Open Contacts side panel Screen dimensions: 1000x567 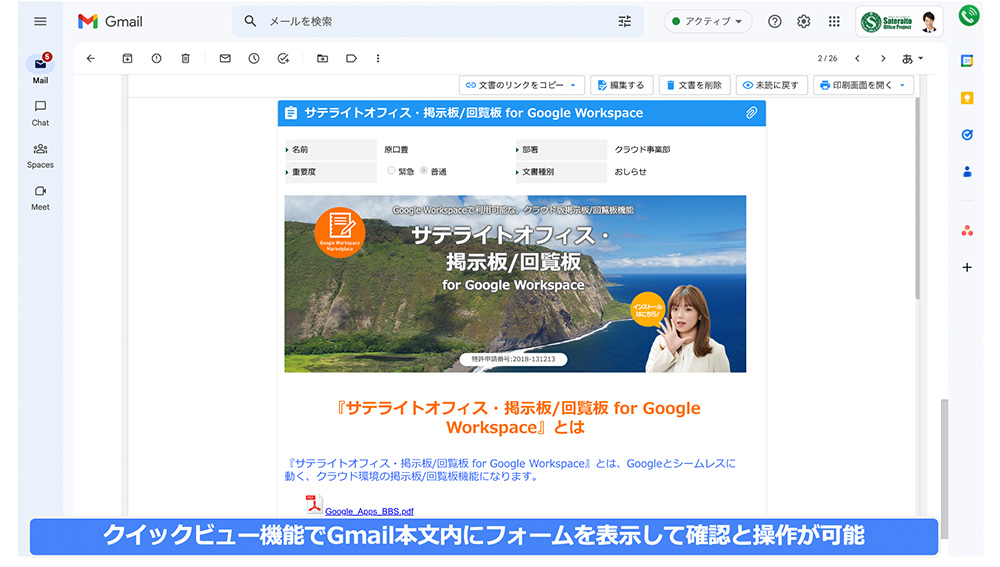point(967,172)
